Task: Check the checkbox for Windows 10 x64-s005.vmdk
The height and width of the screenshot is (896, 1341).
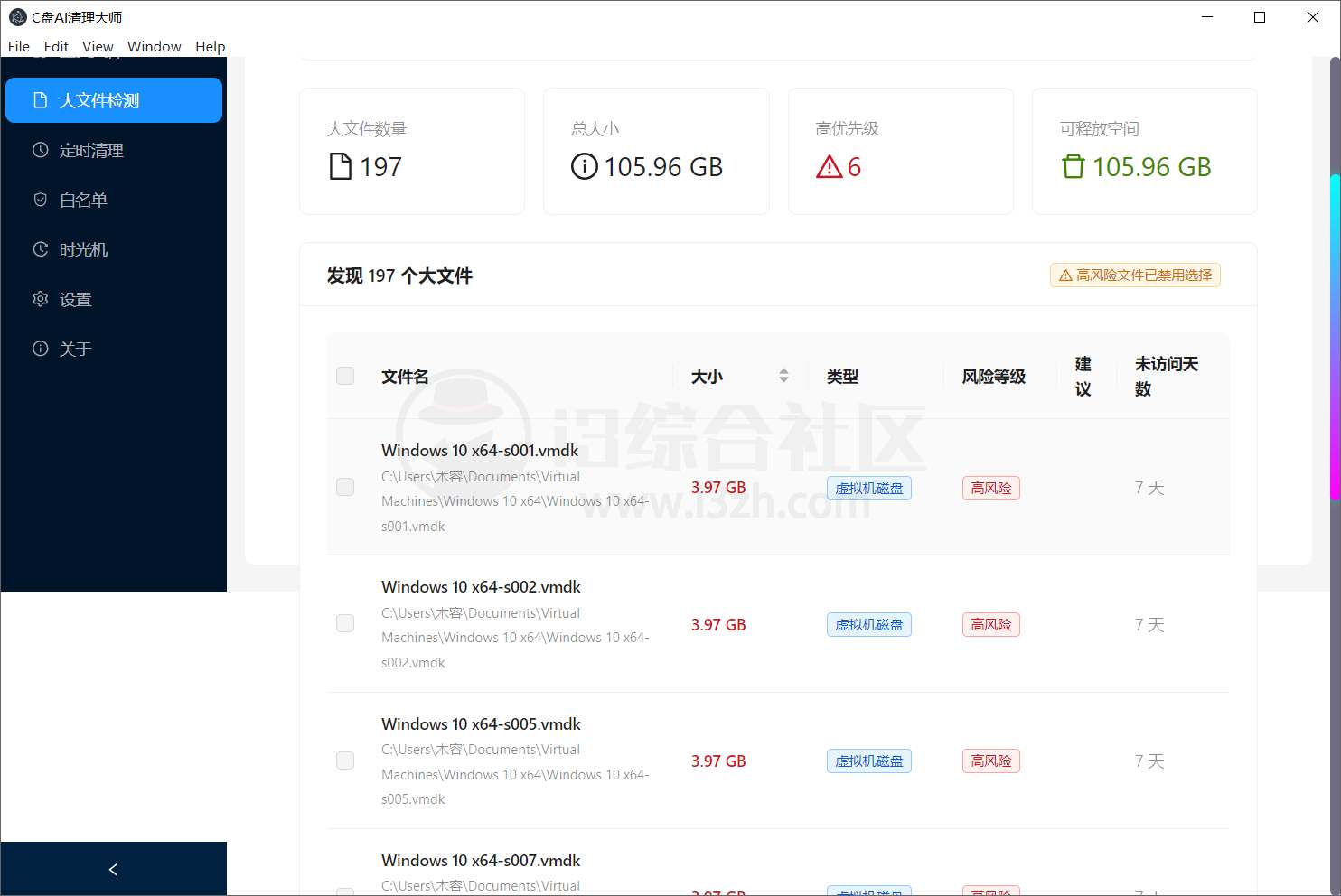Action: (x=344, y=761)
